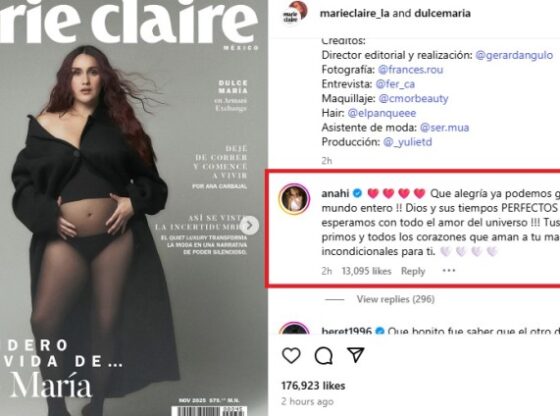Reply to anahi's comment

[413, 271]
